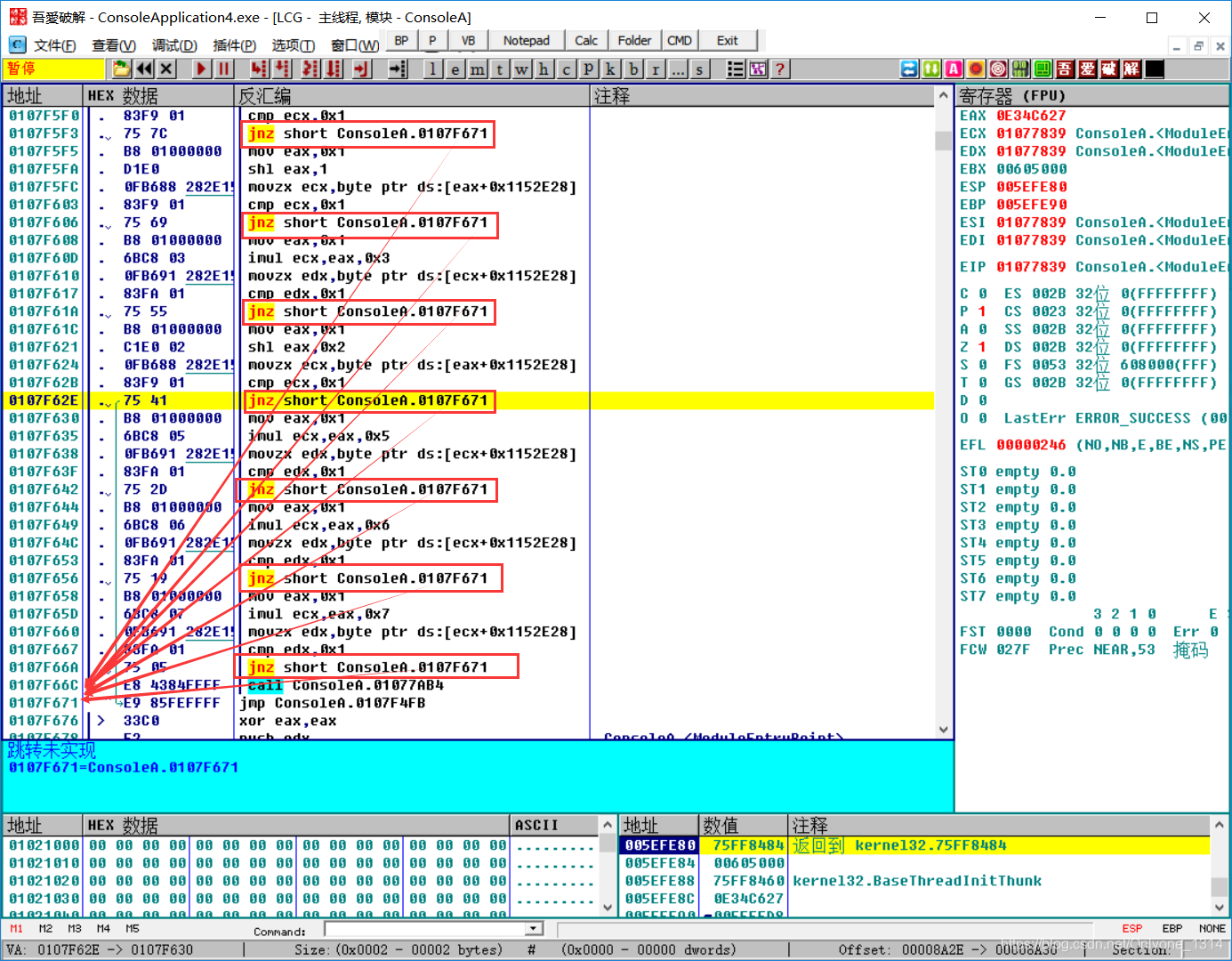Run the program with the play icon

202,69
